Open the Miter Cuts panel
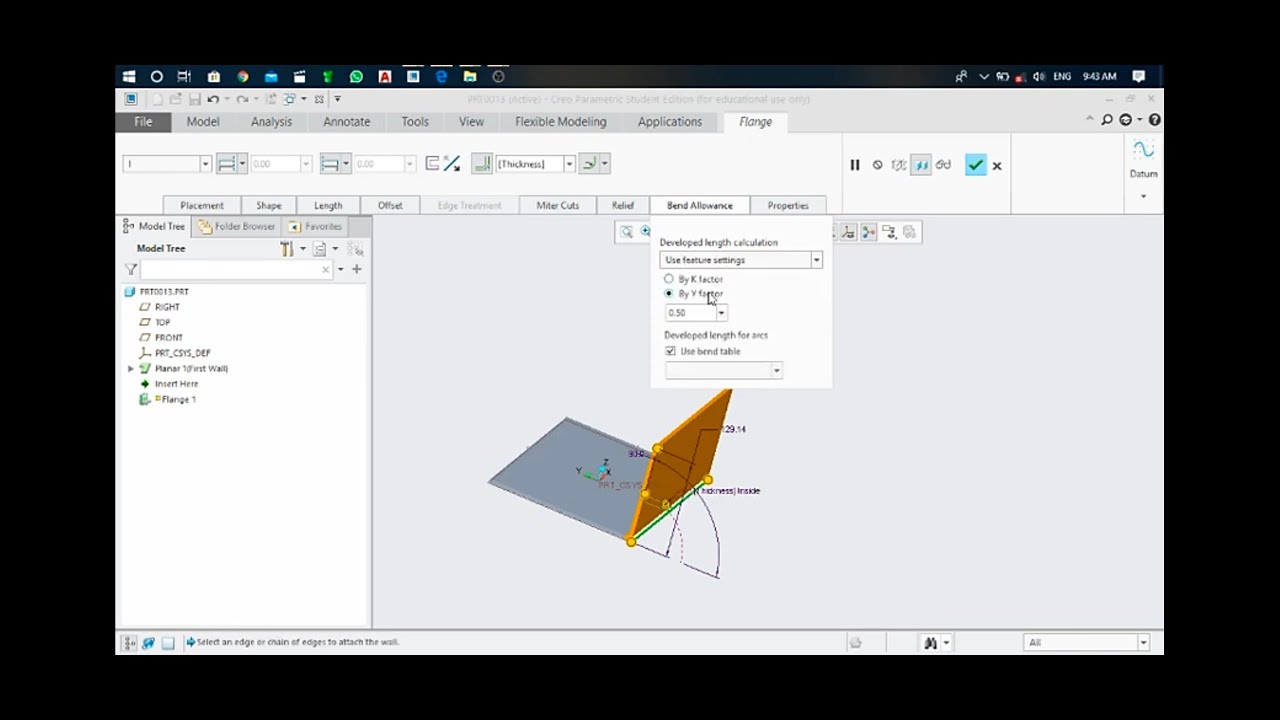 557,206
